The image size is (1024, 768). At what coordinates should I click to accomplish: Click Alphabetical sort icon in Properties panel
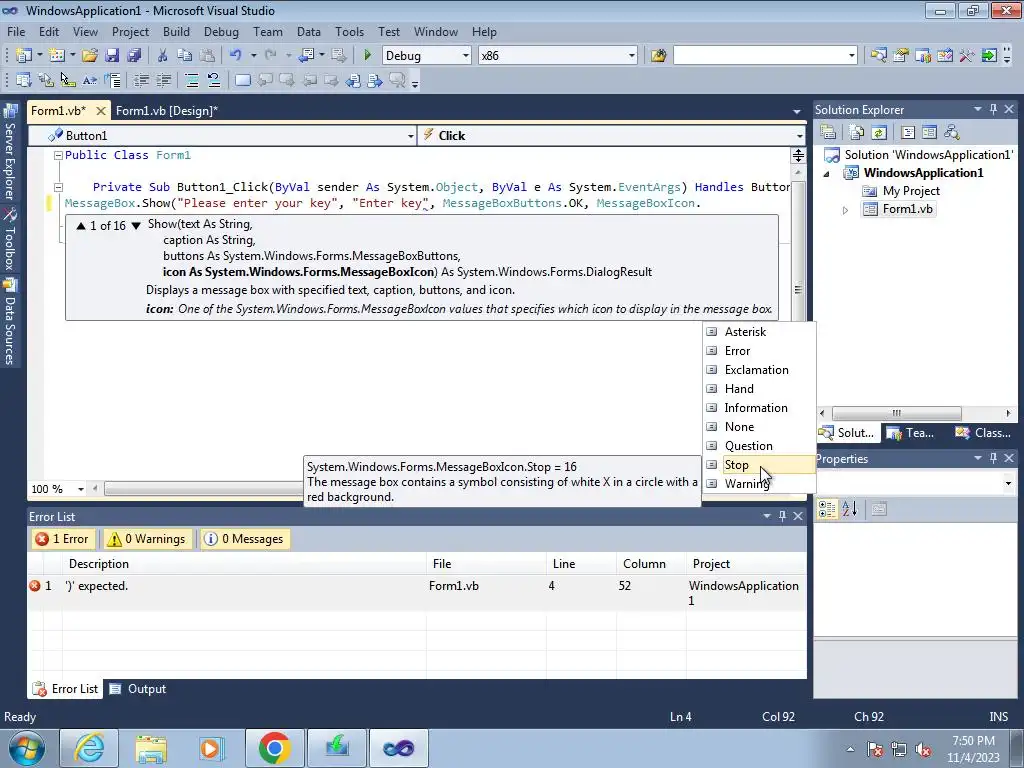click(x=849, y=509)
